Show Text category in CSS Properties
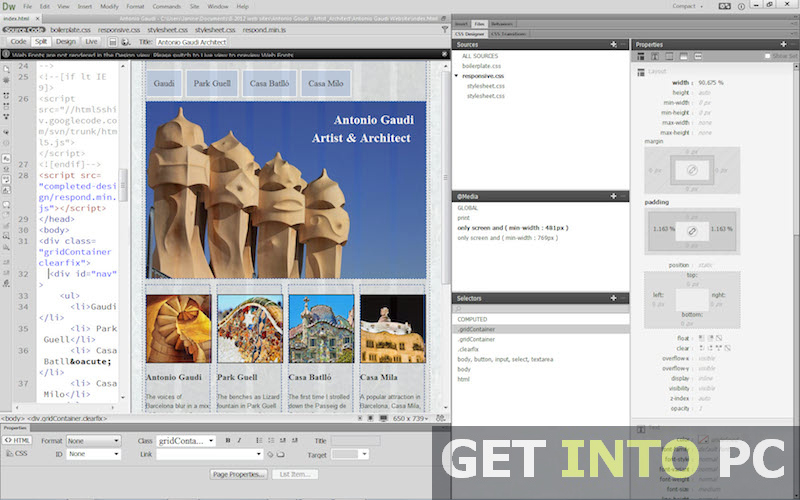 point(655,56)
